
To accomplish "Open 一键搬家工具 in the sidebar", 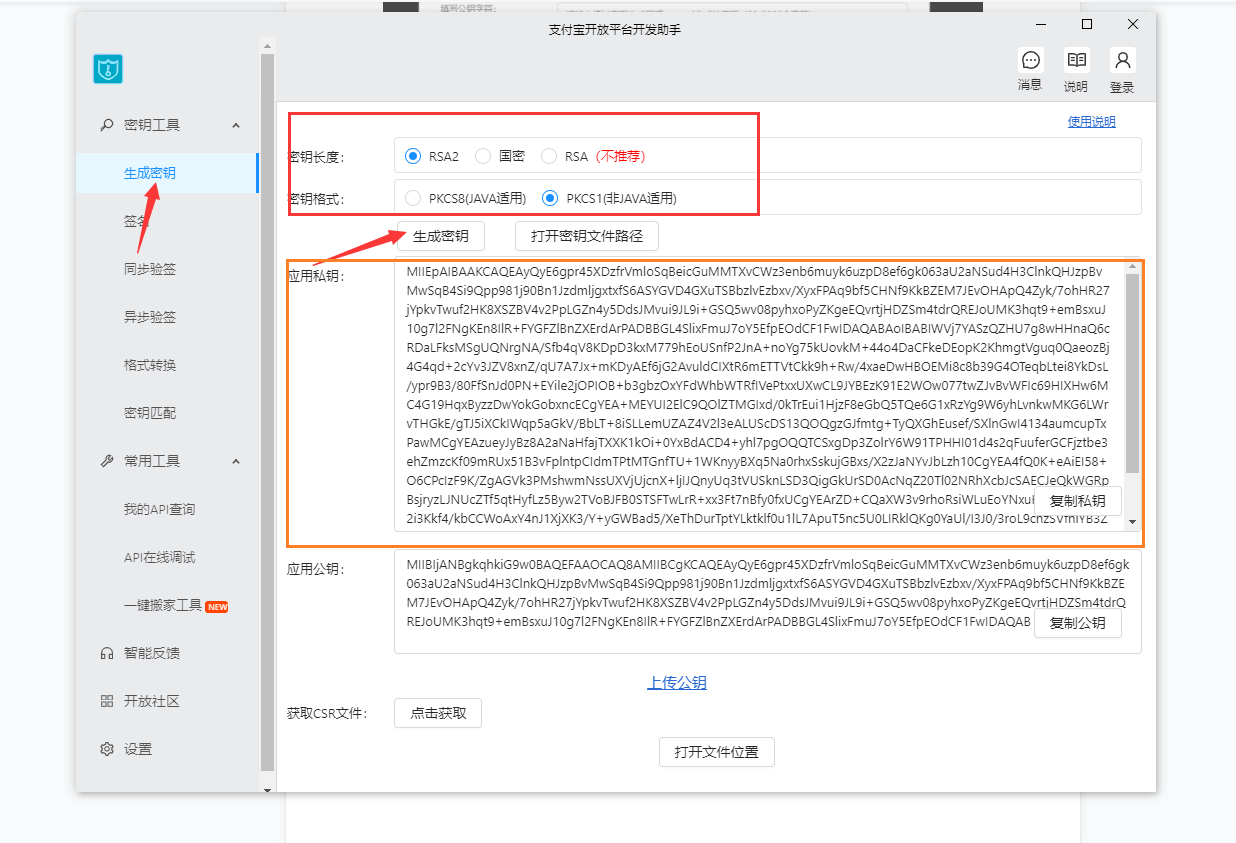I will (163, 605).
